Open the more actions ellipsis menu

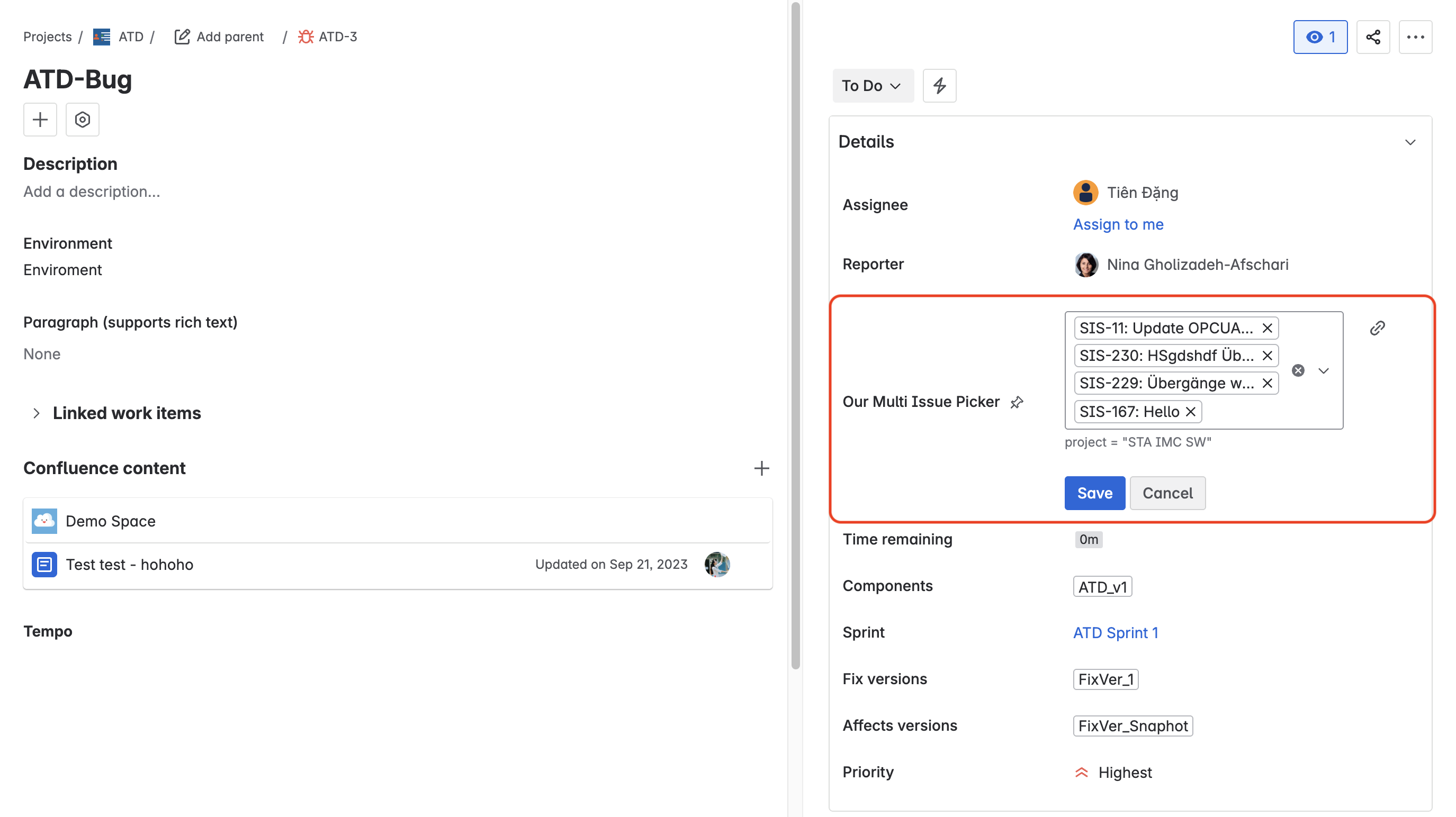[x=1416, y=37]
